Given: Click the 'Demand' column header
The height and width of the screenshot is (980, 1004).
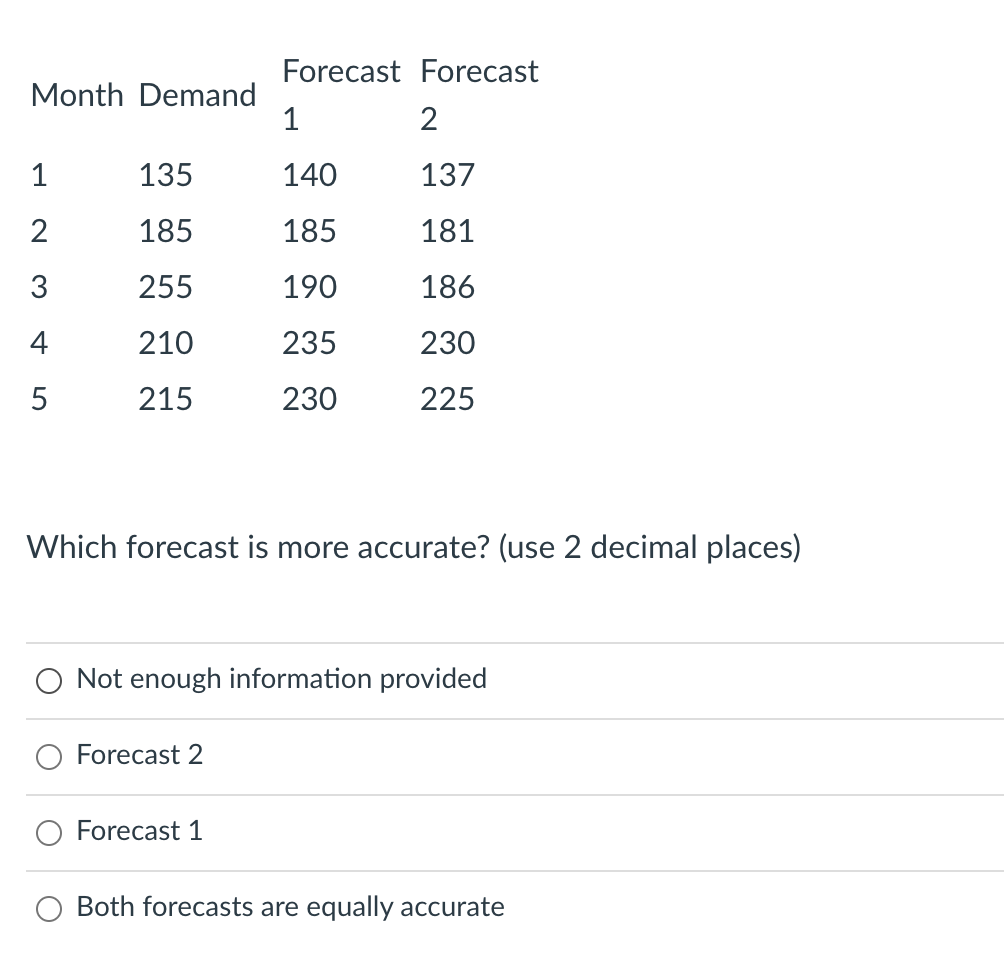Looking at the screenshot, I should [197, 95].
